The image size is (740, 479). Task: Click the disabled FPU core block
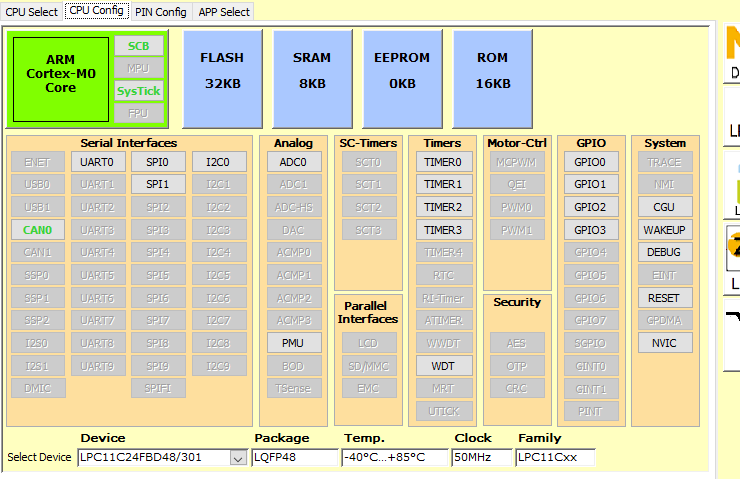click(139, 114)
